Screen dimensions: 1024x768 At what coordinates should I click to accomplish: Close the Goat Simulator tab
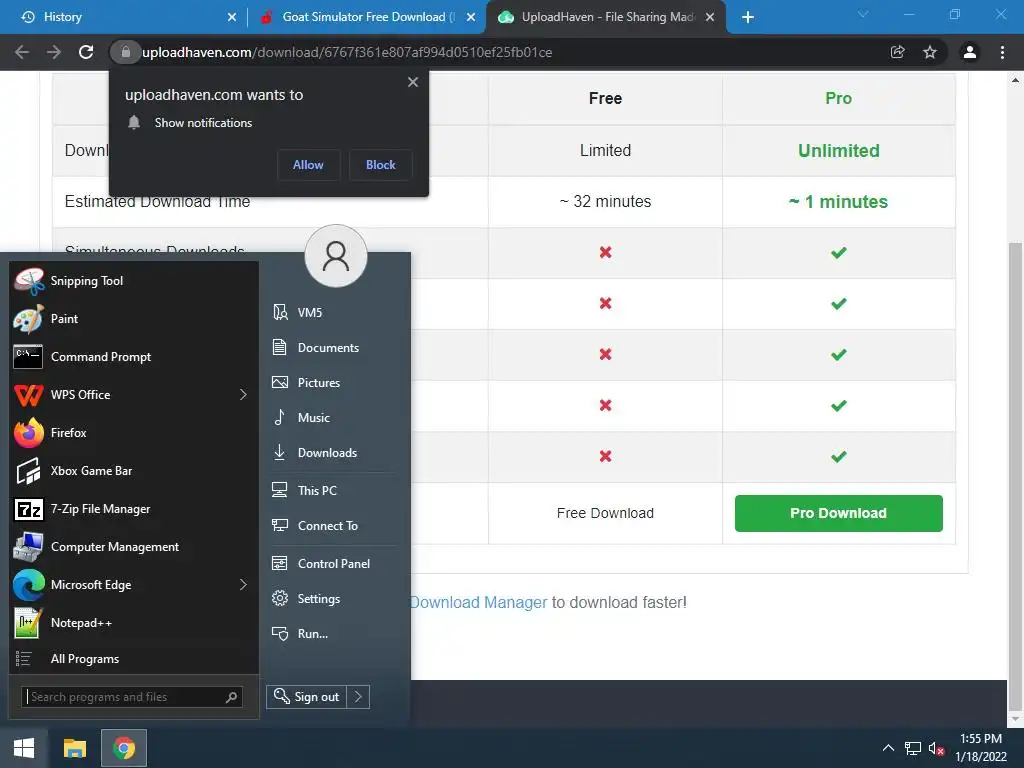pos(471,17)
